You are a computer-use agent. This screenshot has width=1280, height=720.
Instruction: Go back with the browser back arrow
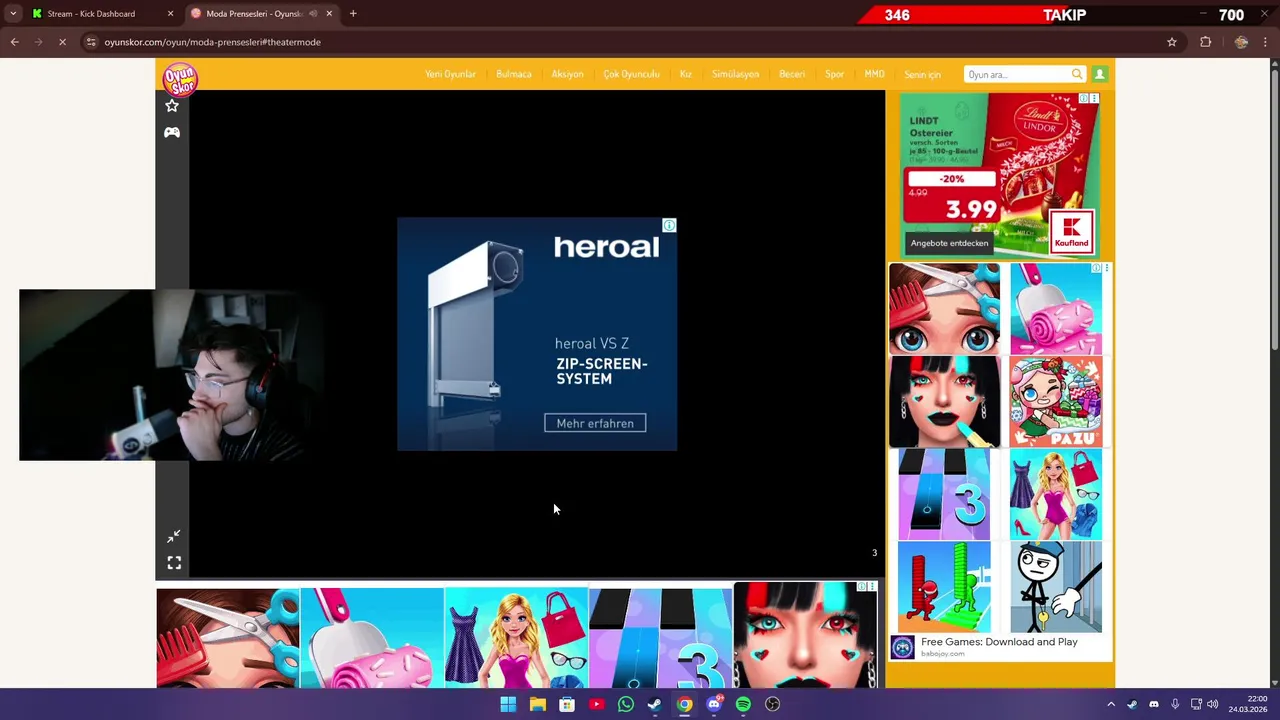click(x=14, y=42)
